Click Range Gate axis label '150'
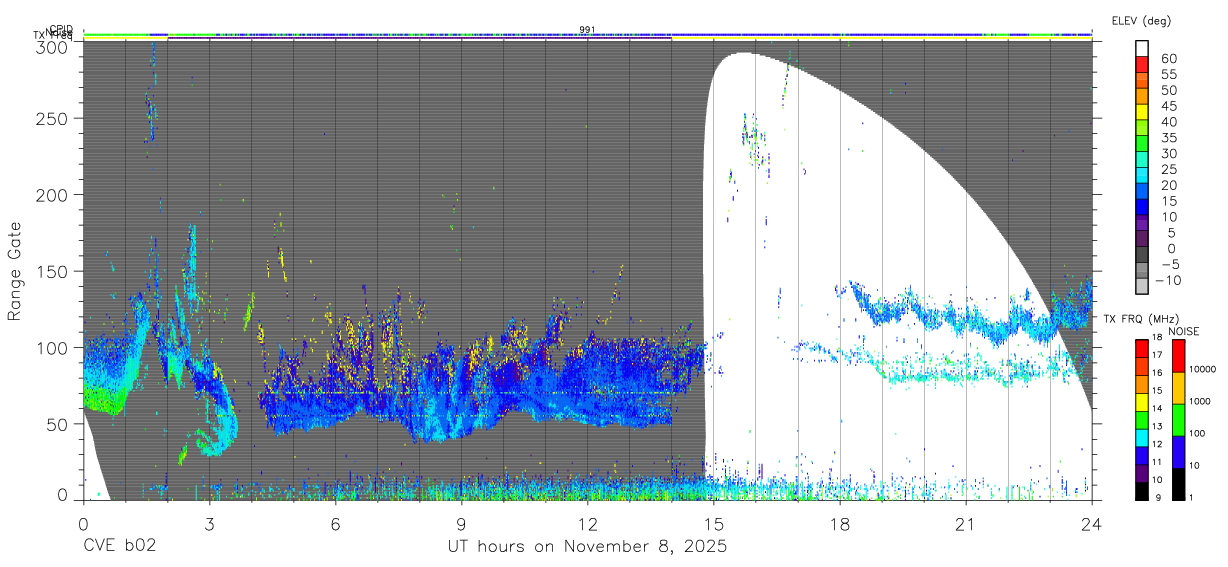The image size is (1228, 567). [x=52, y=271]
